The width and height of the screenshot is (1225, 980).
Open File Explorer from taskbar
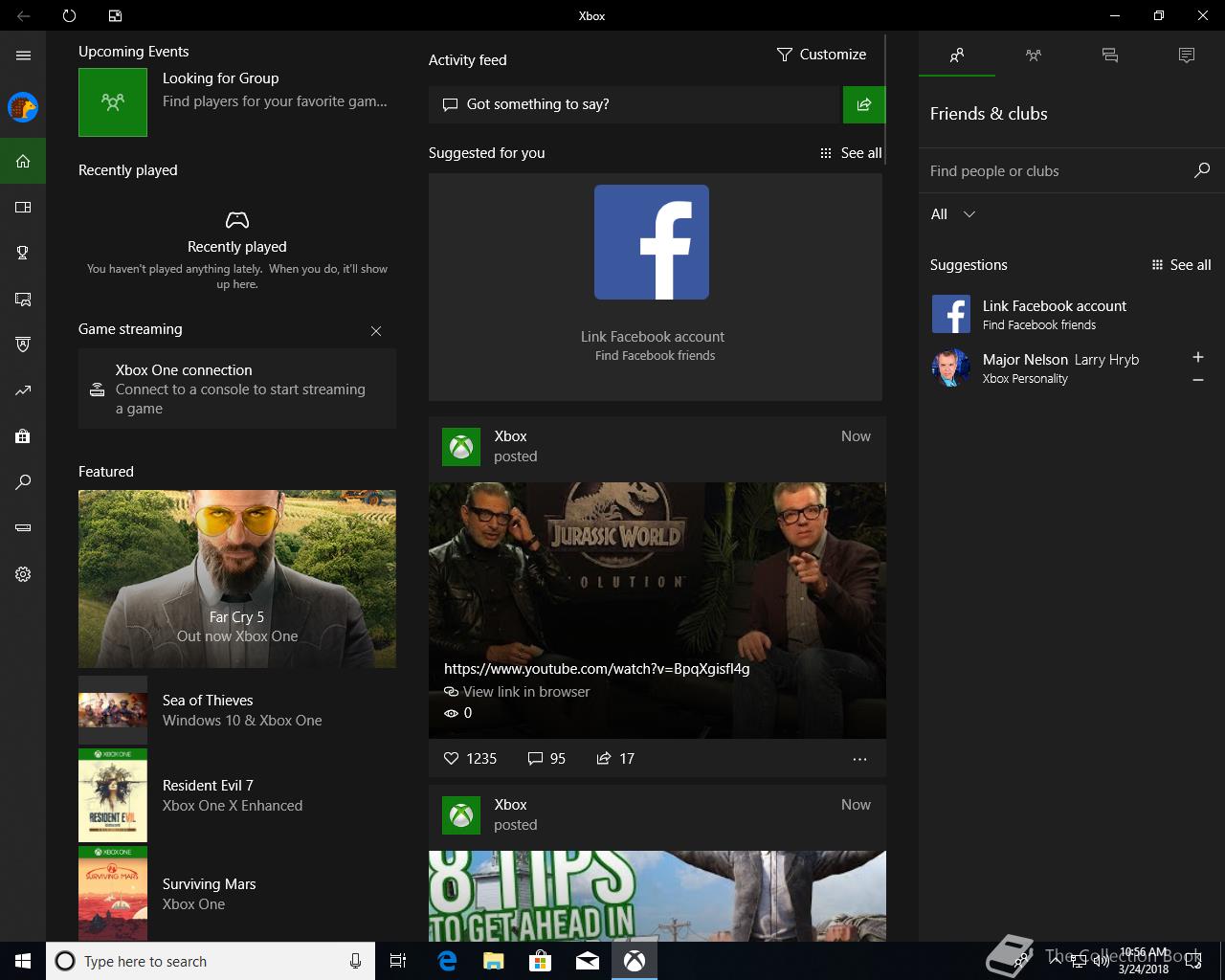494,961
